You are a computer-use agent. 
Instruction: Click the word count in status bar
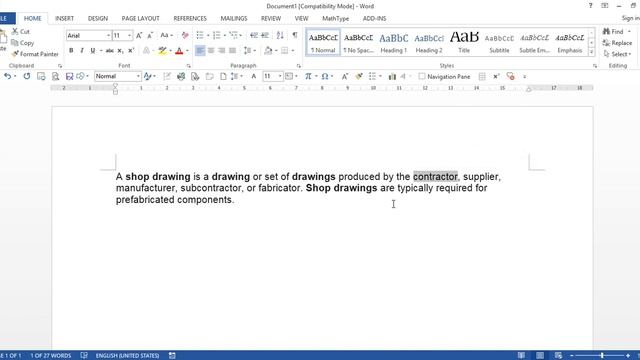(51, 356)
